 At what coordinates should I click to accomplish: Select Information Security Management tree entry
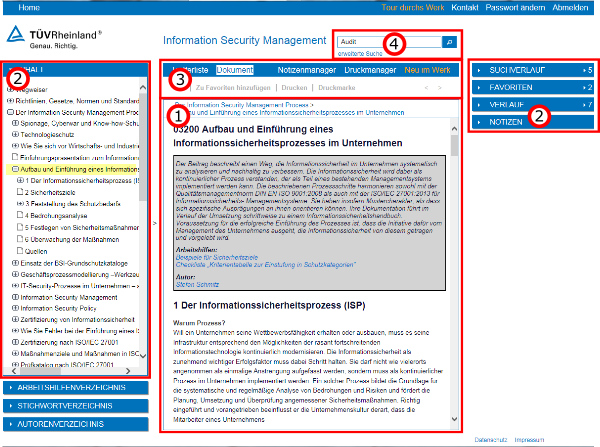click(68, 297)
